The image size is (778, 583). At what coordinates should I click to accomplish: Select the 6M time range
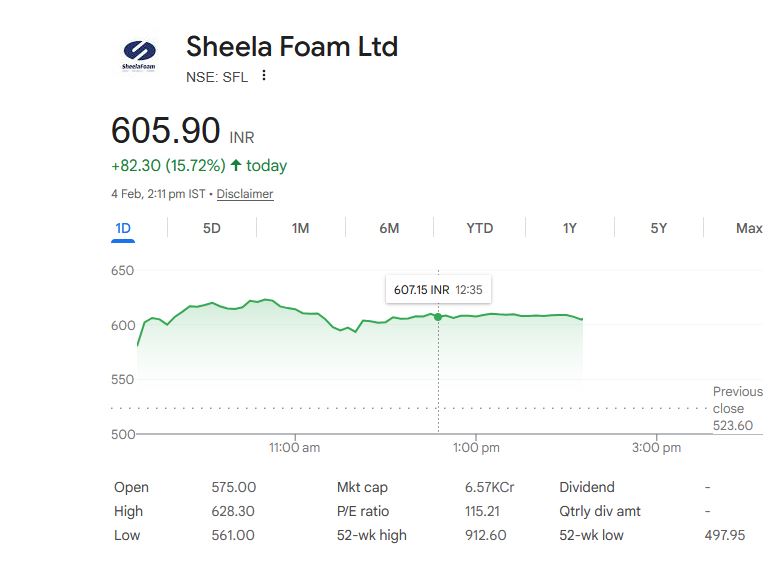click(x=389, y=228)
